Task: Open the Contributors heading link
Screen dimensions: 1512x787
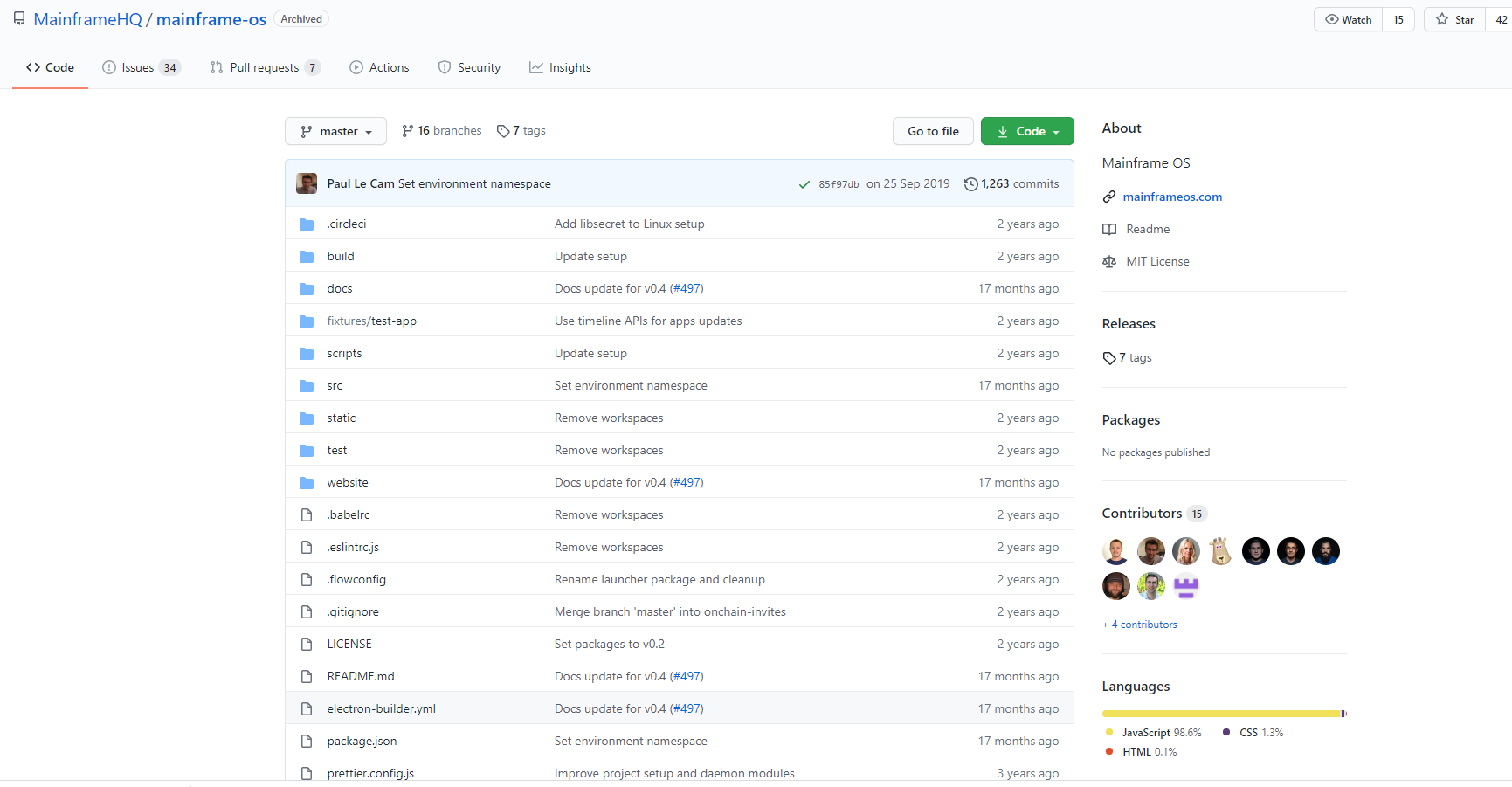Action: click(x=1142, y=514)
